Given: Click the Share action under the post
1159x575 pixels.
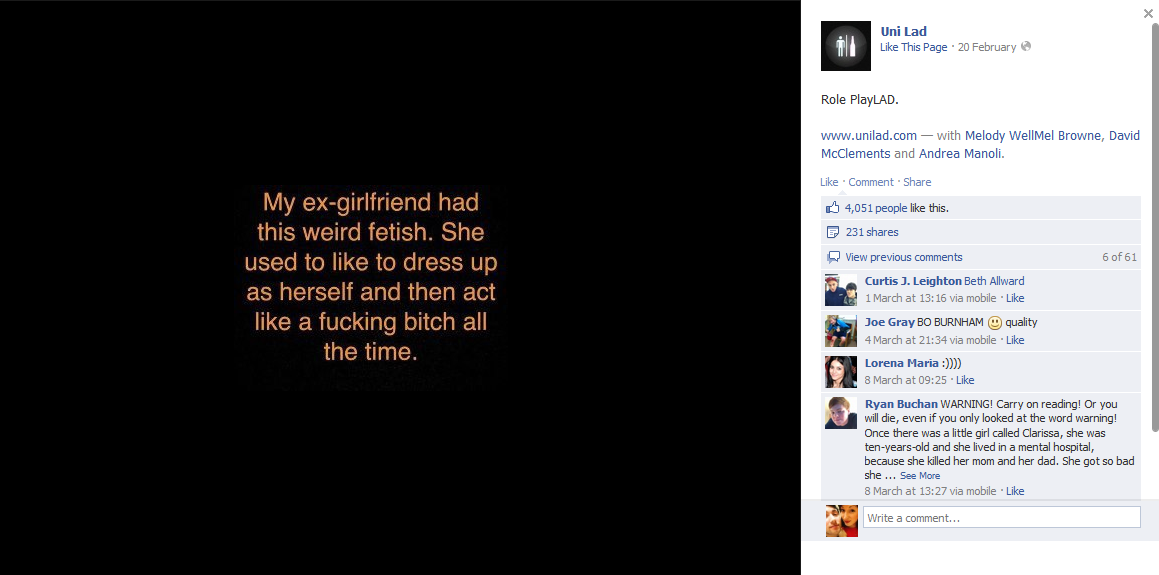Looking at the screenshot, I should point(917,182).
